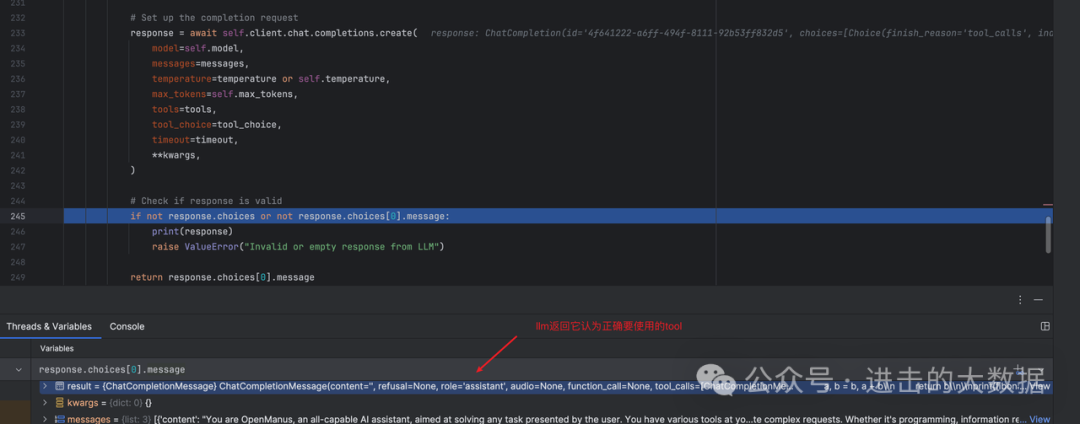Click the editor vertical scrollbar thumb
The image size is (1080, 424).
coord(1048,234)
